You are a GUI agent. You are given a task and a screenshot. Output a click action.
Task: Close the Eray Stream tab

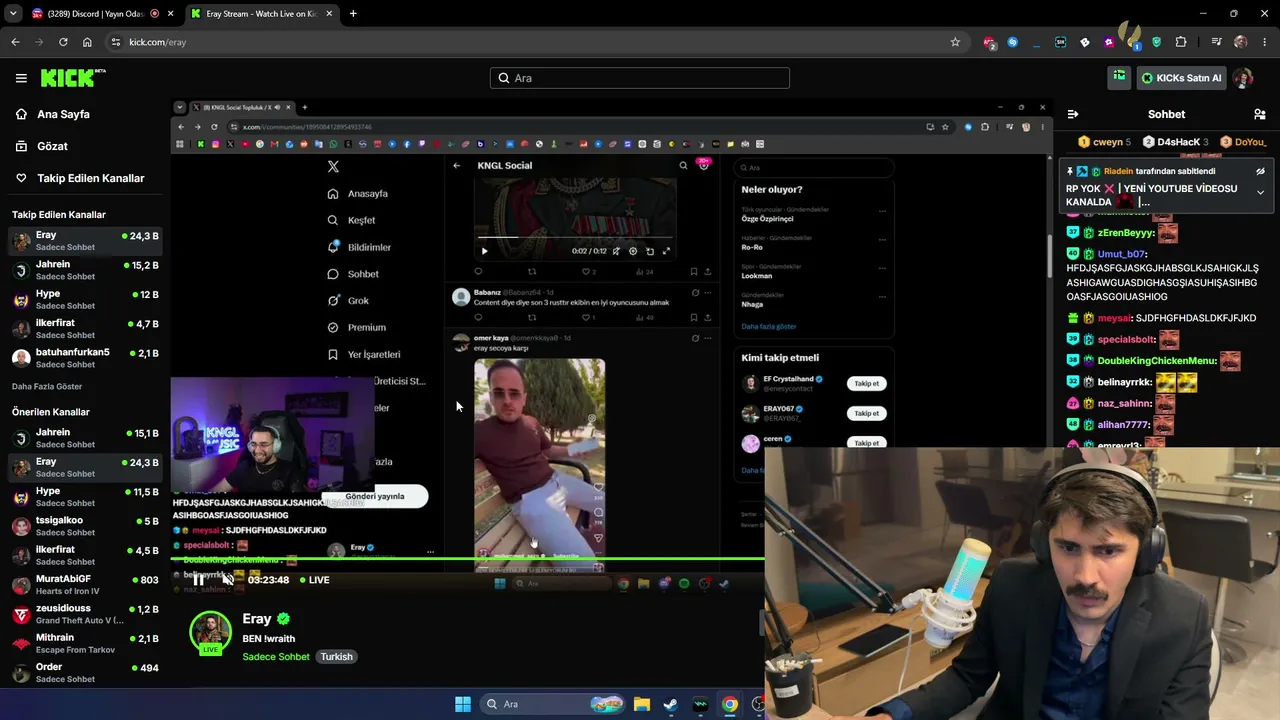[x=329, y=14]
